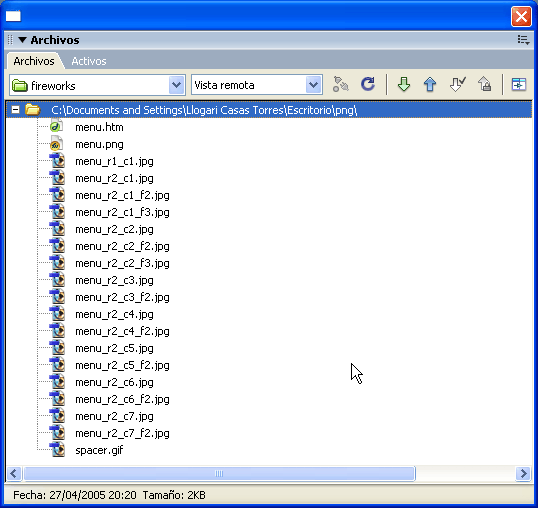Collapse the Archivos panel disclosure triangle

click(22, 40)
